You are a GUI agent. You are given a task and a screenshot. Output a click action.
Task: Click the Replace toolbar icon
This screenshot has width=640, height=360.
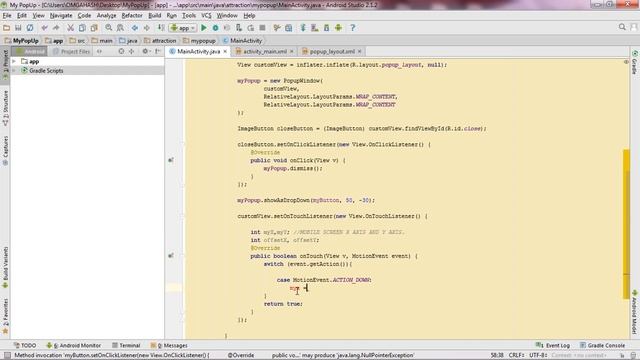click(120, 28)
